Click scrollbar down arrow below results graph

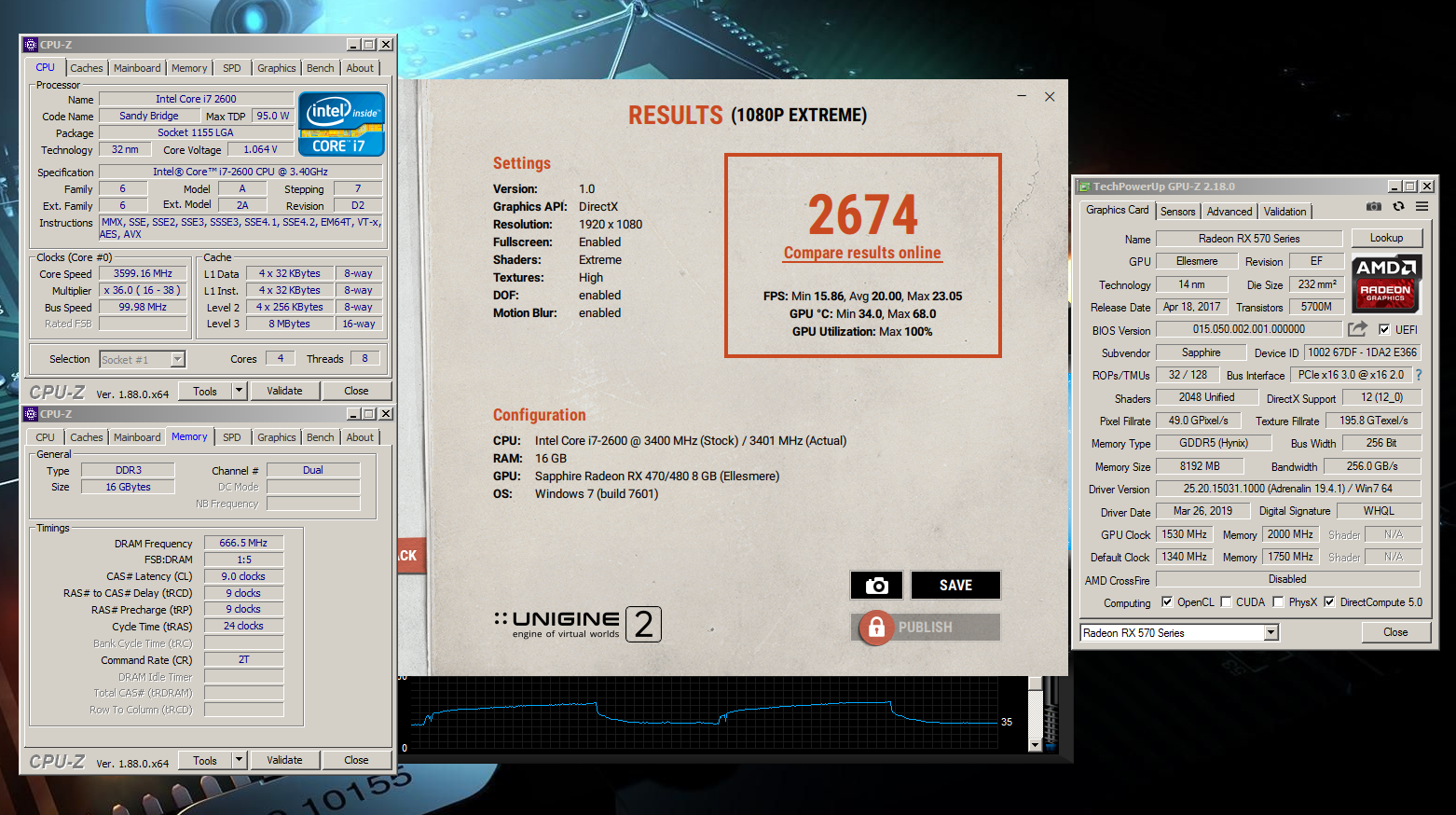(x=1035, y=745)
